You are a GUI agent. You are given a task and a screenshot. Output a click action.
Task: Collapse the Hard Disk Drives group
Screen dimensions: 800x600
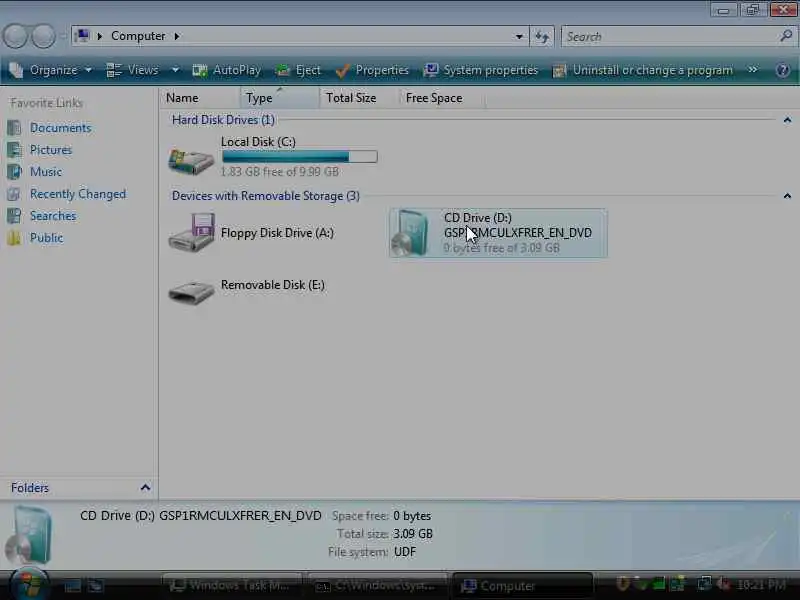pyautogui.click(x=787, y=120)
